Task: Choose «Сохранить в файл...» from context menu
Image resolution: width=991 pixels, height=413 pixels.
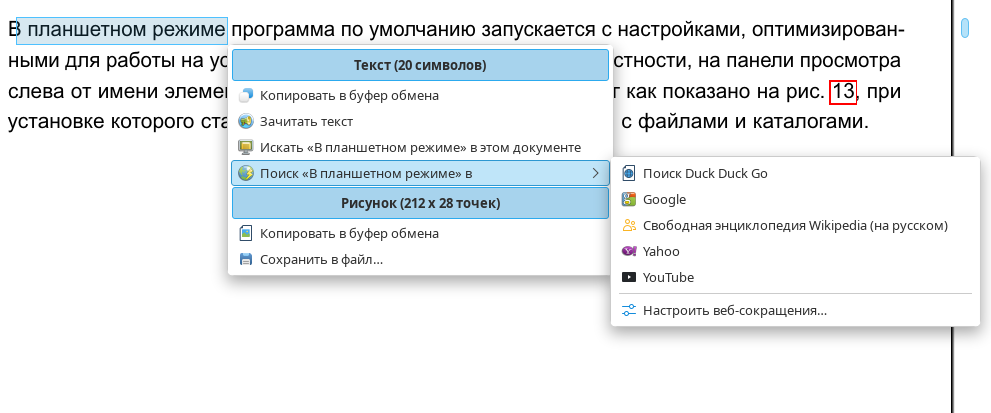Action: pyautogui.click(x=321, y=259)
